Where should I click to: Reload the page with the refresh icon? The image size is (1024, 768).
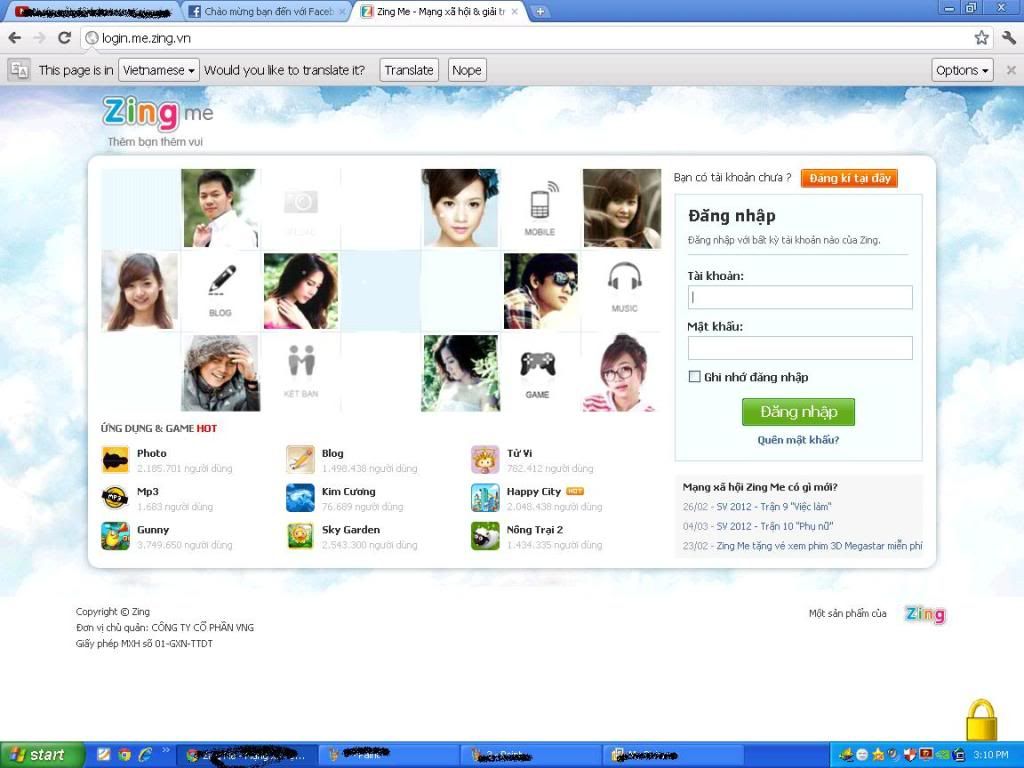64,38
